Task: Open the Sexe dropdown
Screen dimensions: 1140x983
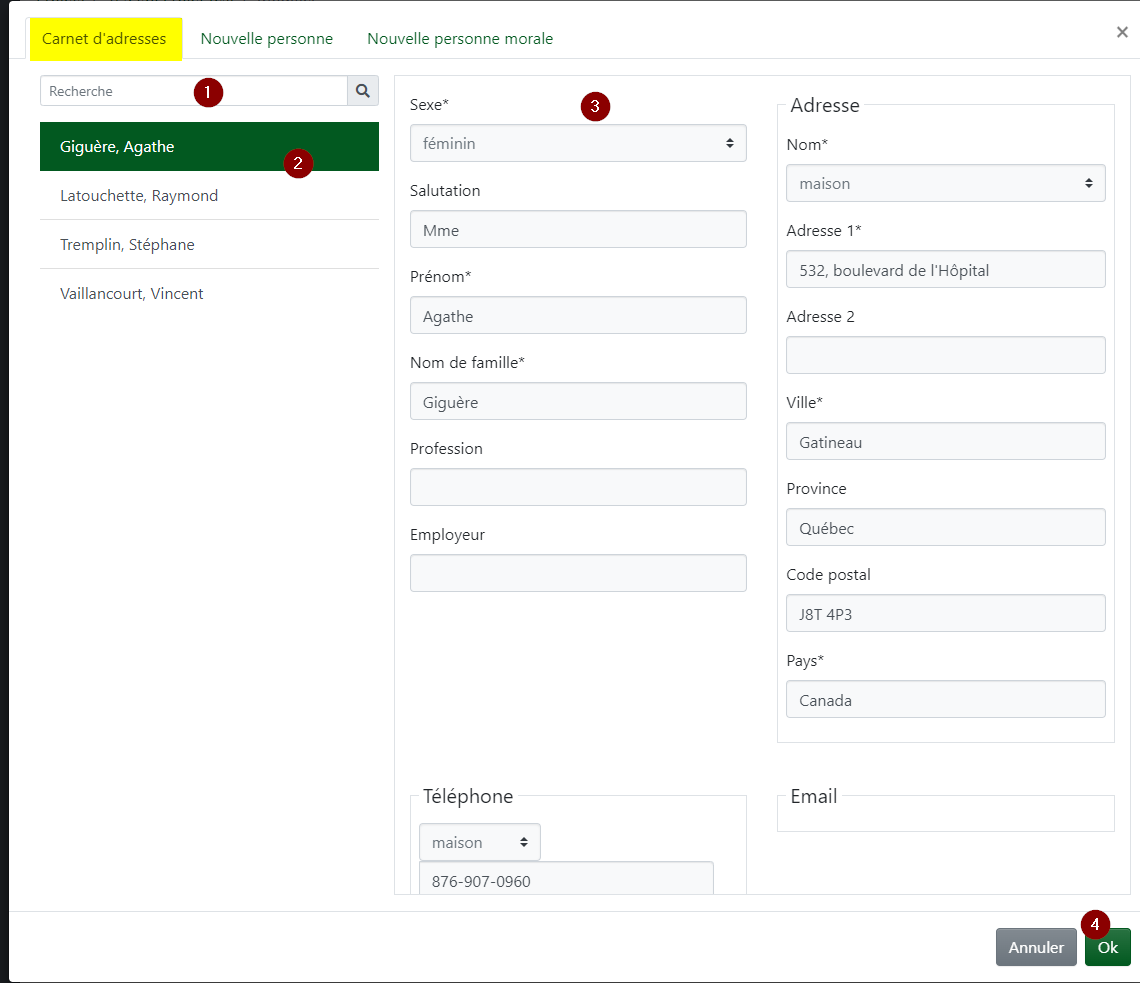Action: pos(578,144)
